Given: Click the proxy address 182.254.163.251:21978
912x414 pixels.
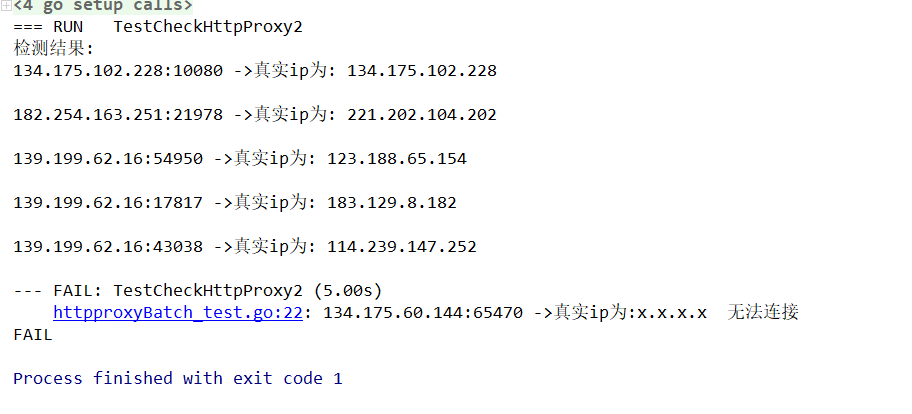Looking at the screenshot, I should pyautogui.click(x=118, y=115).
